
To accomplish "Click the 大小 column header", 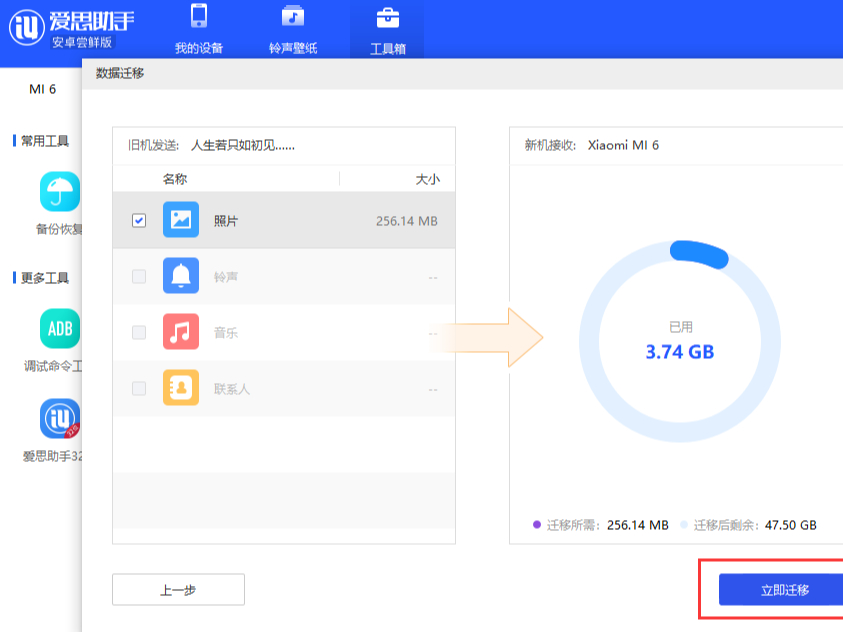I will 427,179.
